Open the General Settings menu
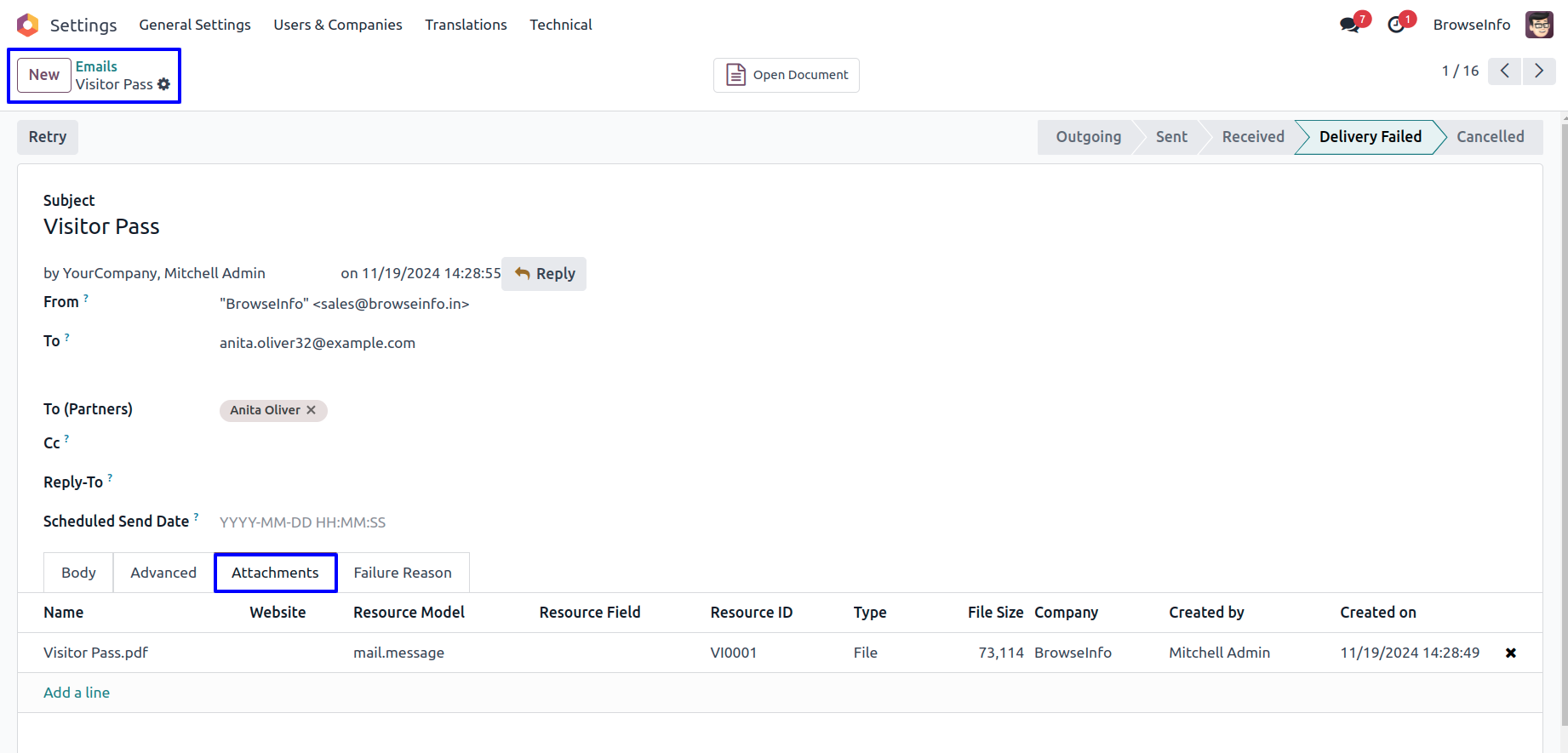The image size is (1568, 753). click(195, 25)
